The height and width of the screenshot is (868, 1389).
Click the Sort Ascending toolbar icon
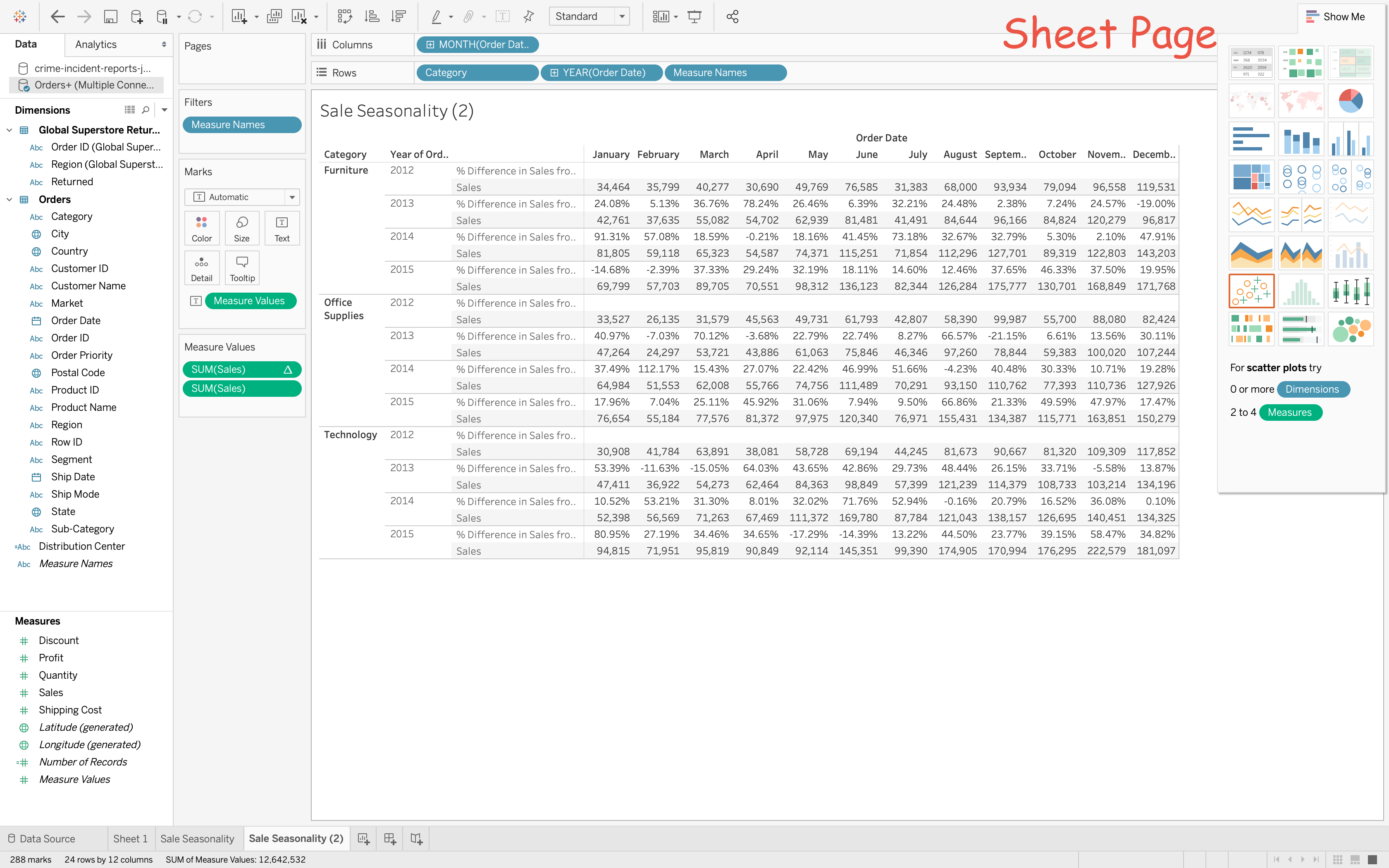[372, 17]
